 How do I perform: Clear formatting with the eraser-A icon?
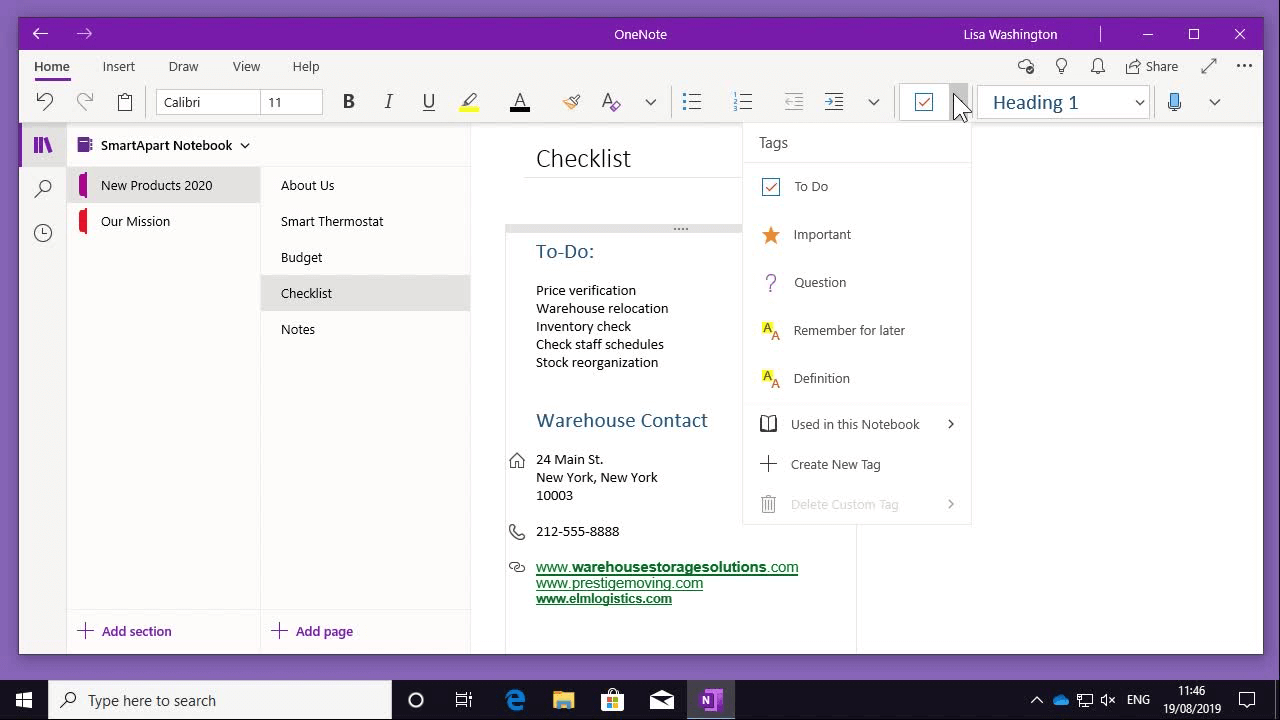pyautogui.click(x=610, y=101)
